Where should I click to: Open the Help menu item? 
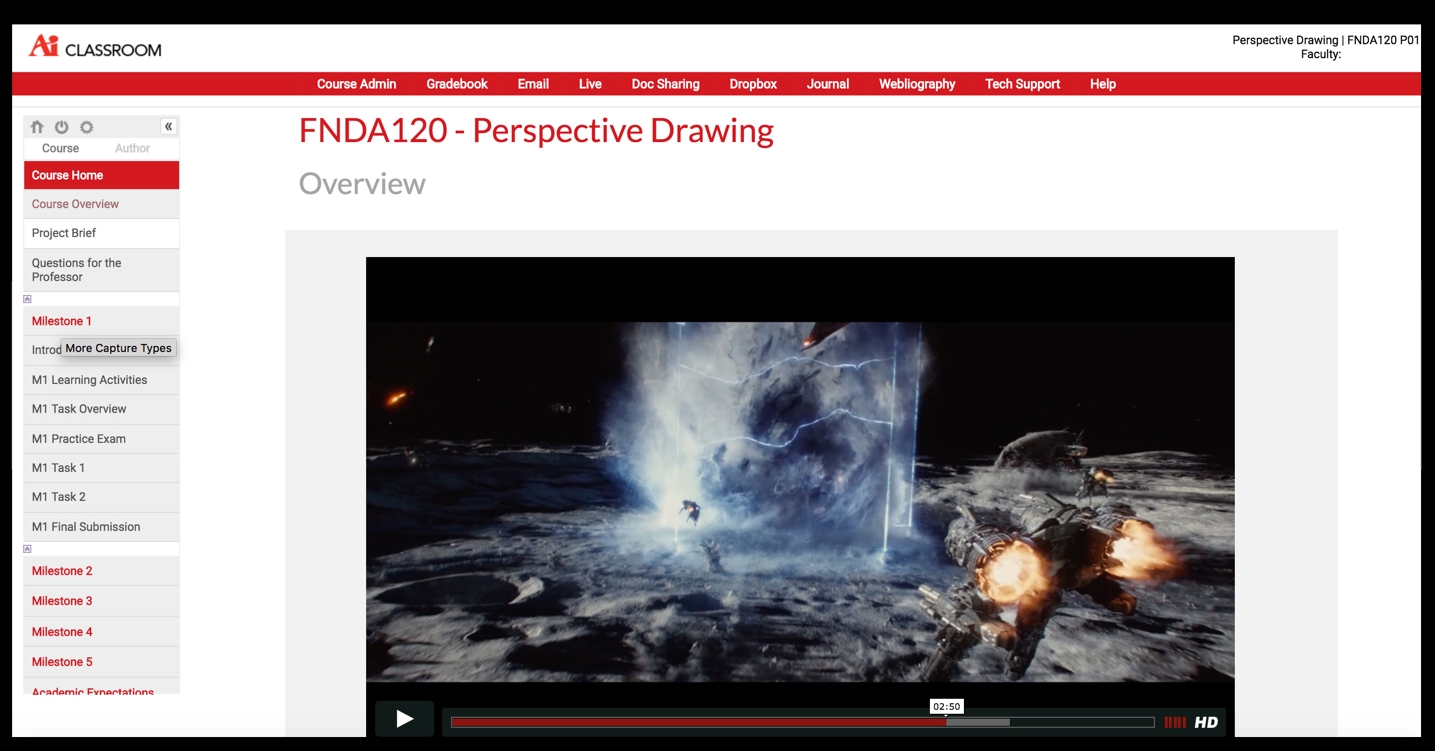point(1103,84)
